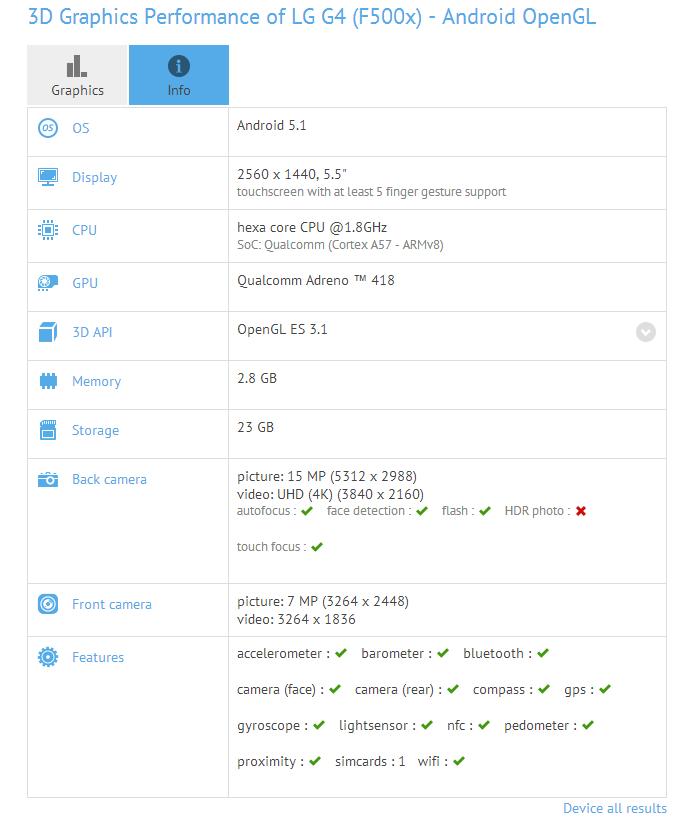
Task: Expand the OpenGL ES 3.1 details arrow
Action: click(x=646, y=332)
